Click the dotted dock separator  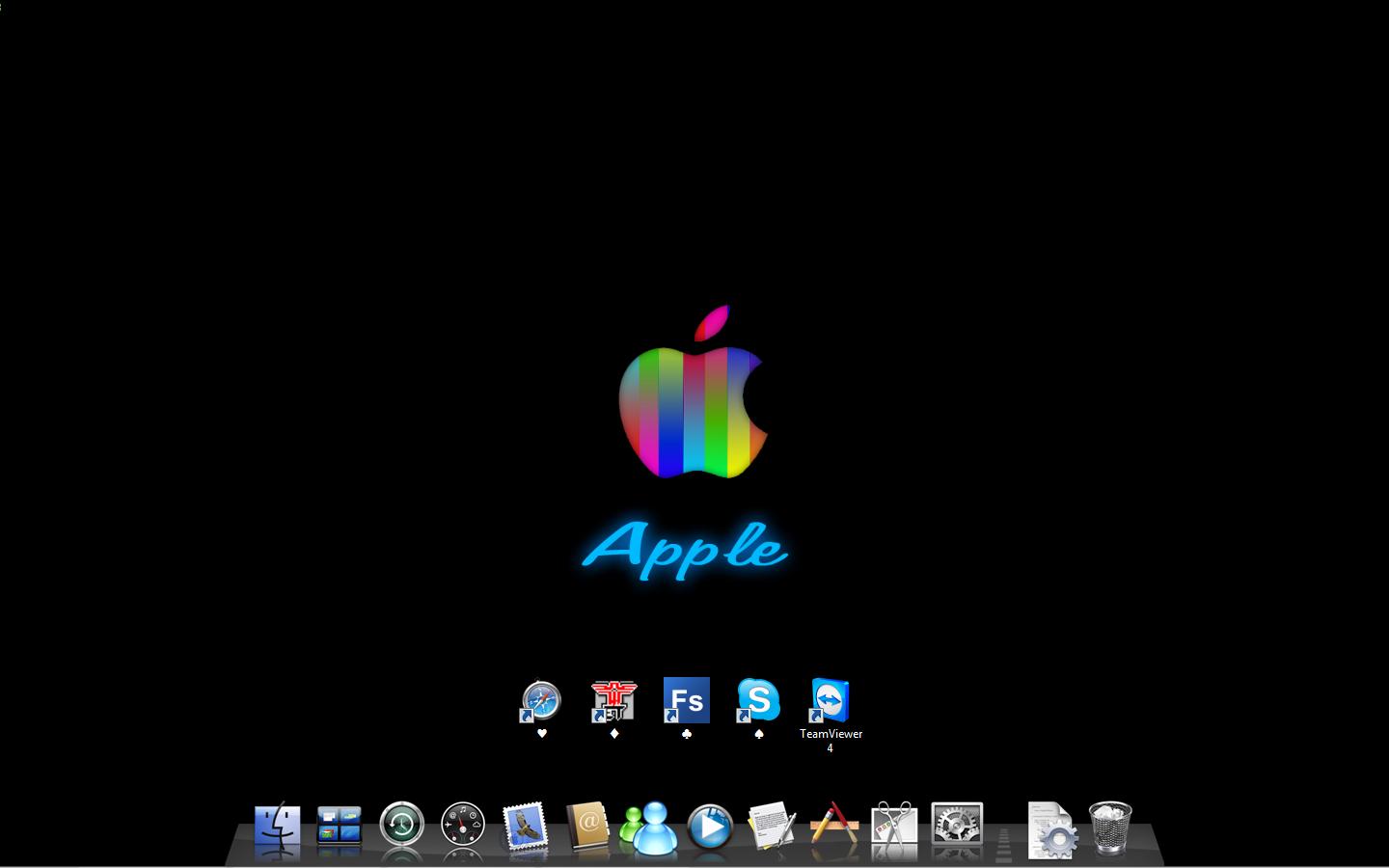tap(1004, 841)
